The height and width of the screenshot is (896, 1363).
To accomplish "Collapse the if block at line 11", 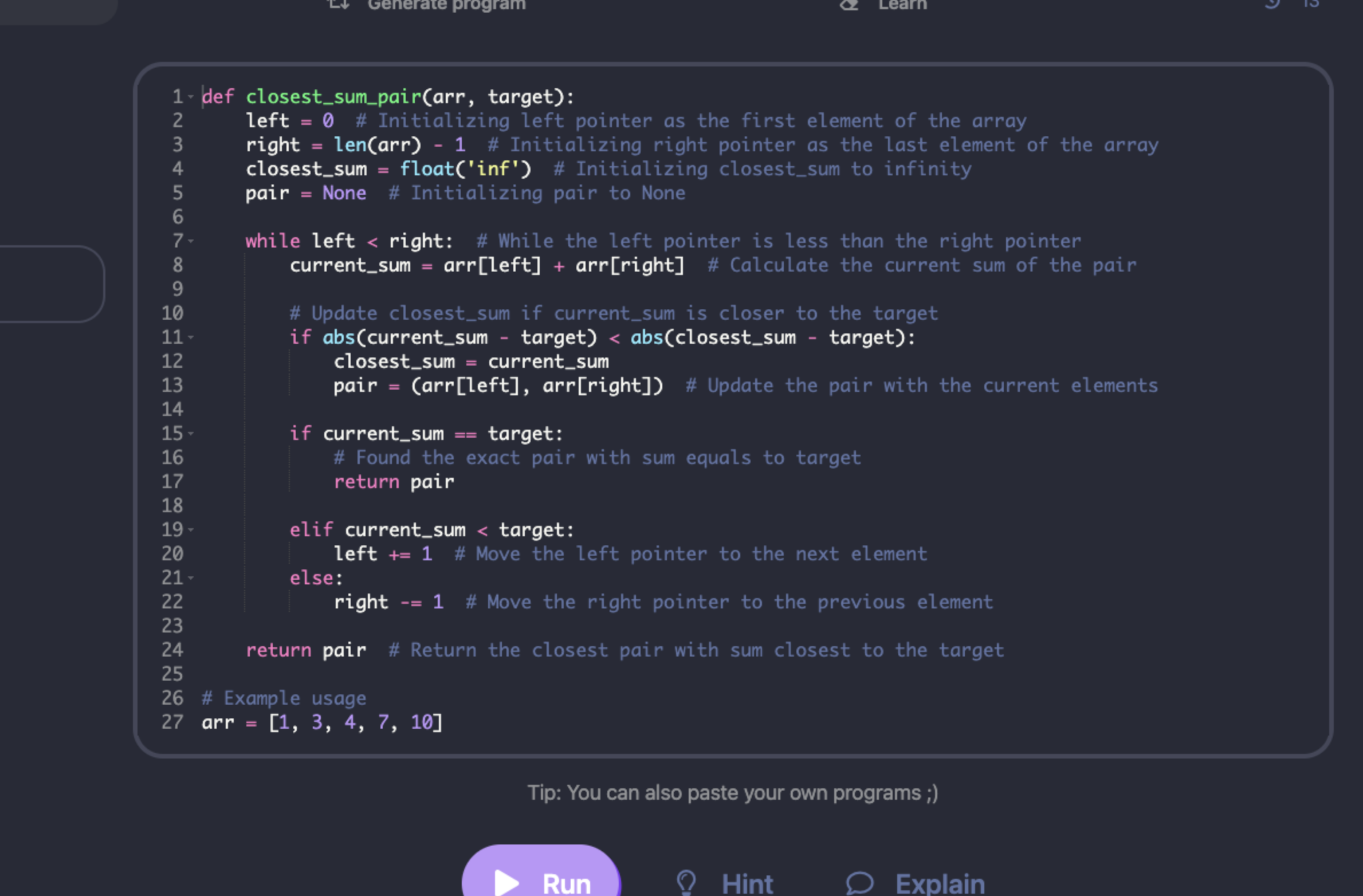I will click(x=191, y=337).
